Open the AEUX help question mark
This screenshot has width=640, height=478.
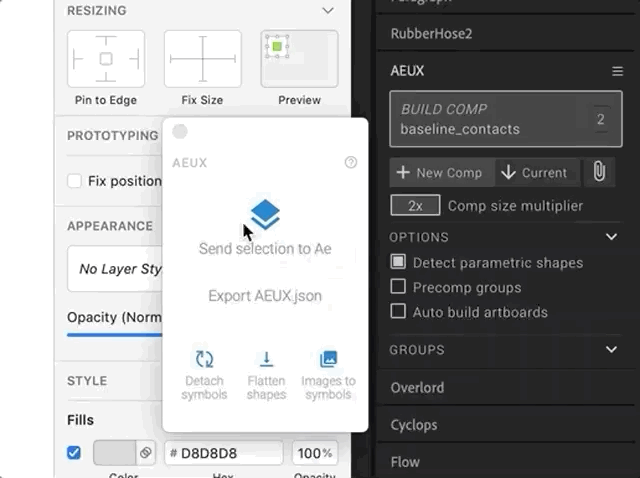(x=350, y=162)
